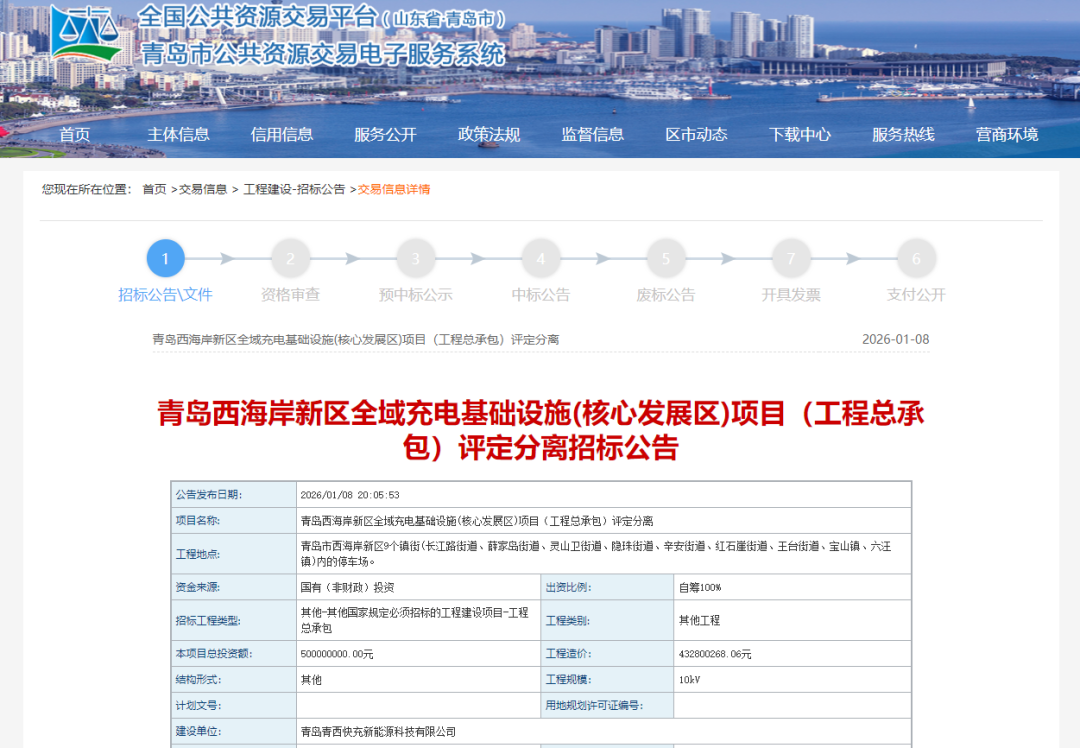Click the 10kV 工程规模 value
Viewport: 1080px width, 748px height.
689,680
